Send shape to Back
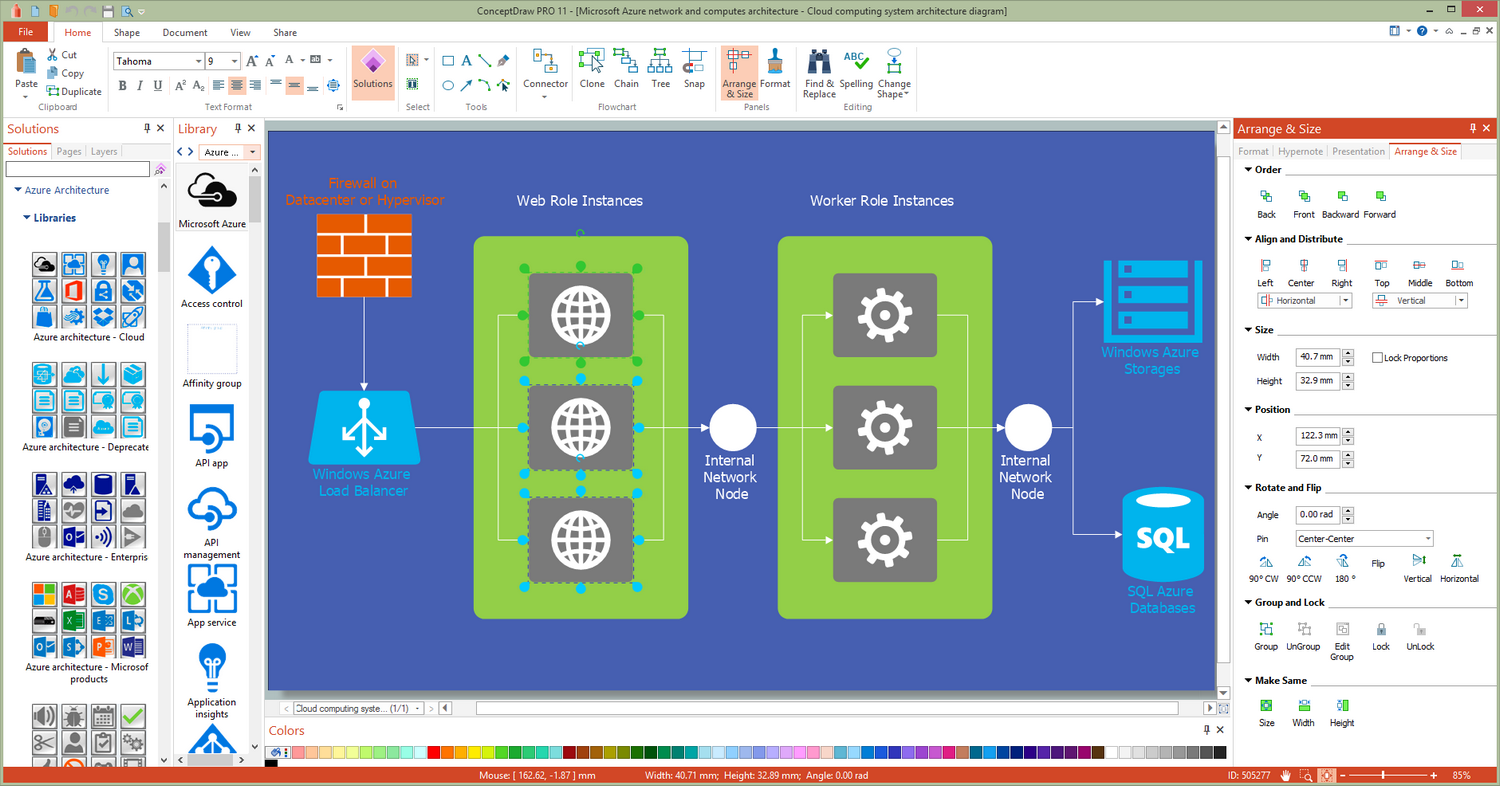The height and width of the screenshot is (786, 1500). (x=1266, y=204)
